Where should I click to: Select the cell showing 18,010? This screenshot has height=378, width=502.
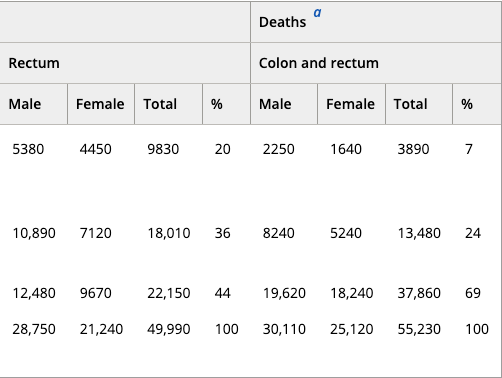pos(169,233)
